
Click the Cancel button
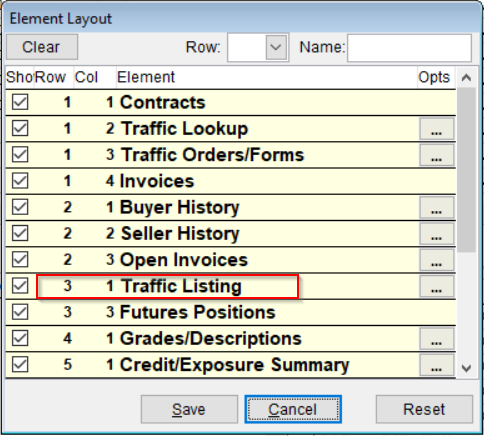pos(293,409)
